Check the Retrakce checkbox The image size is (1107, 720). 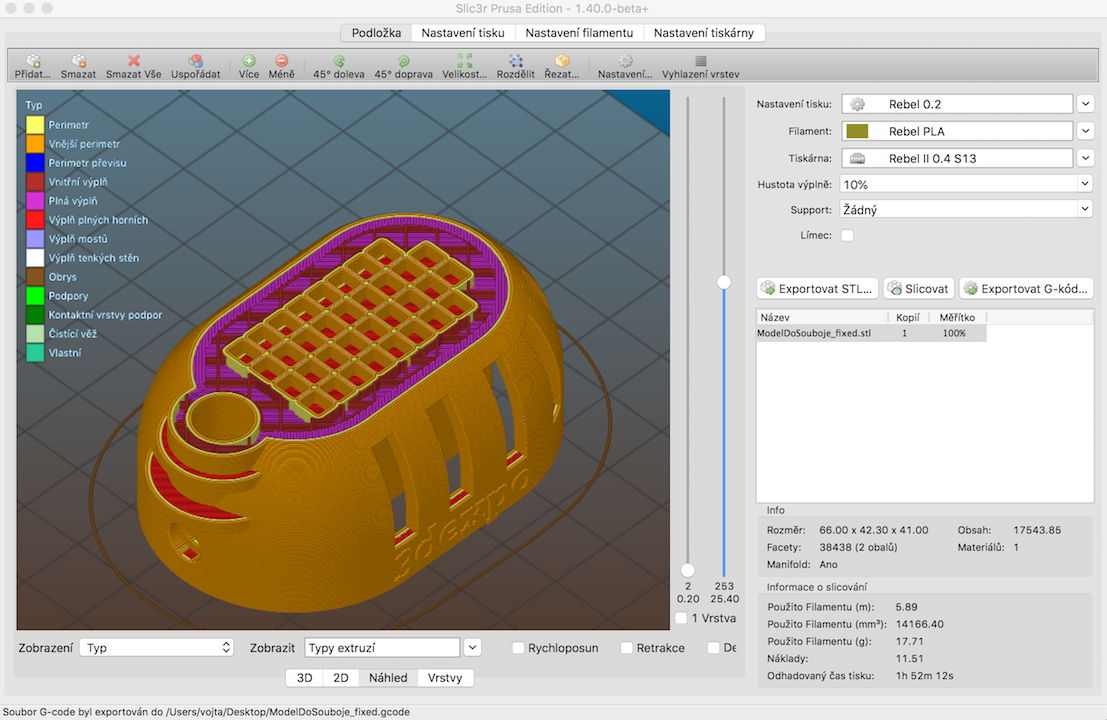point(627,648)
